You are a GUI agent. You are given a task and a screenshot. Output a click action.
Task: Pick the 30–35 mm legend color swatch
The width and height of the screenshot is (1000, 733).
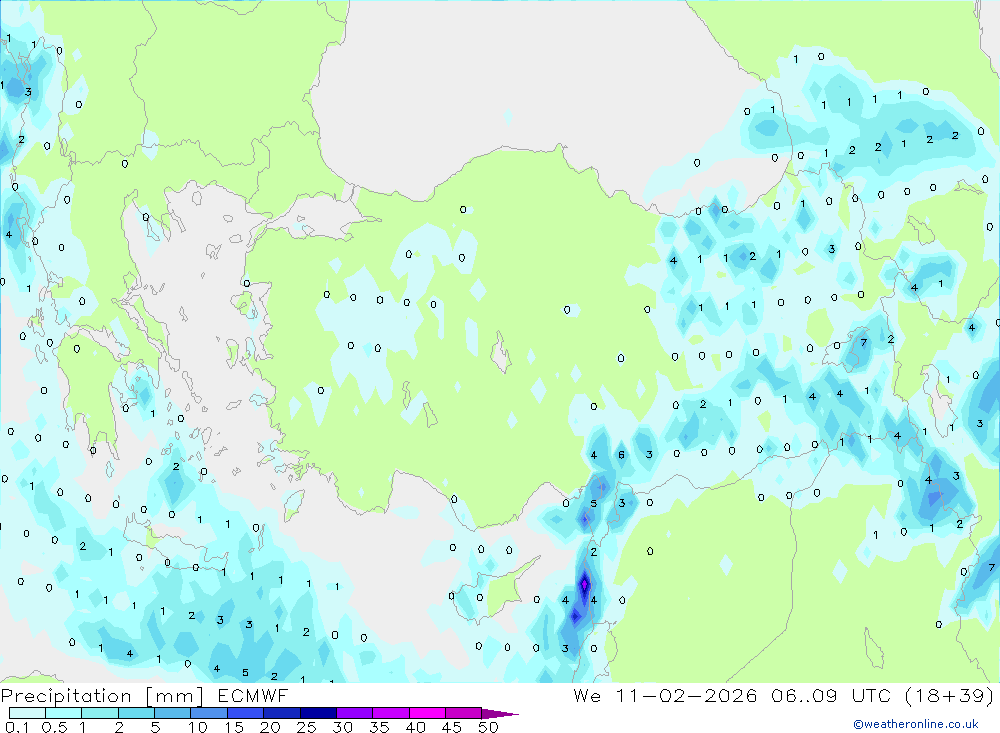coord(355,713)
